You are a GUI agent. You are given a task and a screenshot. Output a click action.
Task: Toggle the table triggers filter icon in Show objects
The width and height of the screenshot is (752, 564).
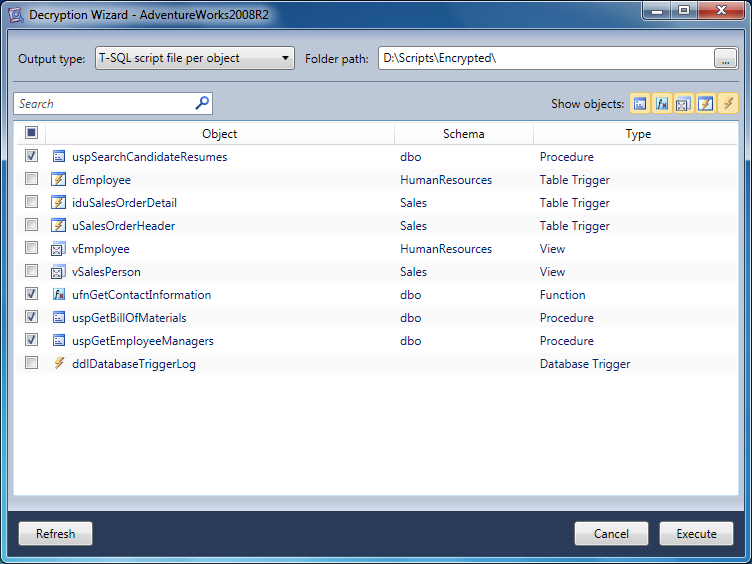[x=705, y=104]
